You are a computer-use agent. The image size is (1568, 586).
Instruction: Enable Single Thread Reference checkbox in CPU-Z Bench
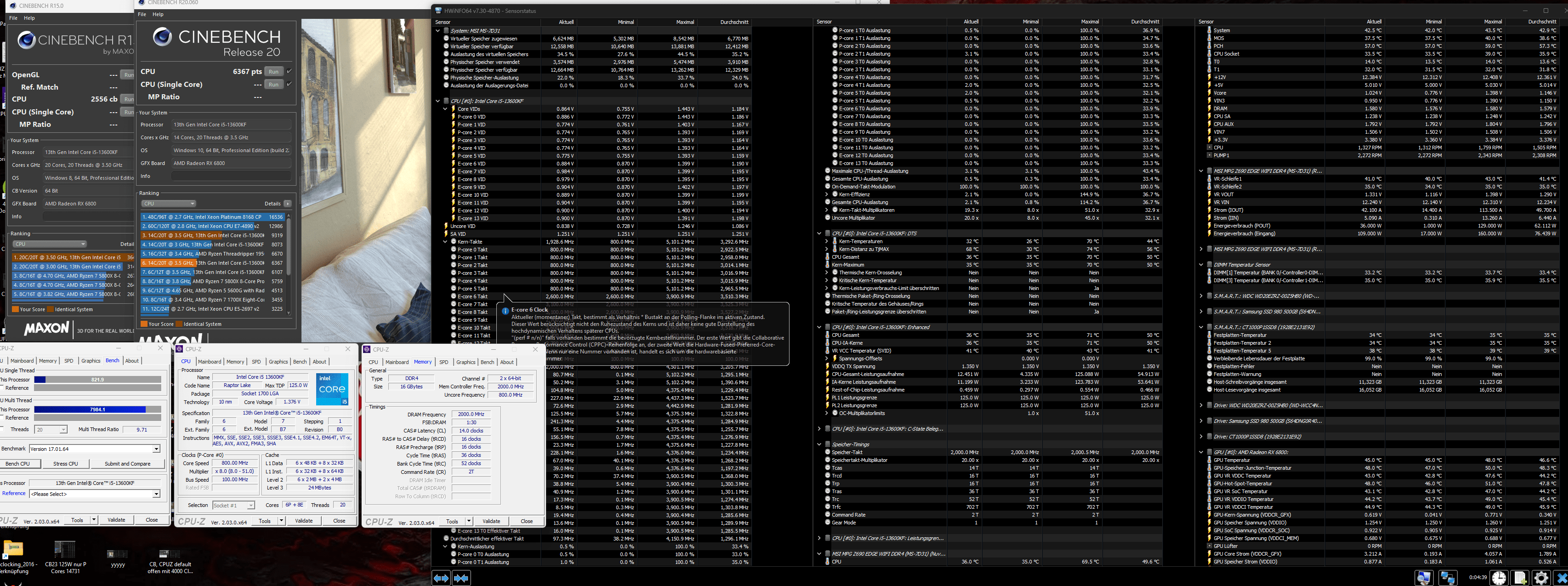[x=2, y=387]
